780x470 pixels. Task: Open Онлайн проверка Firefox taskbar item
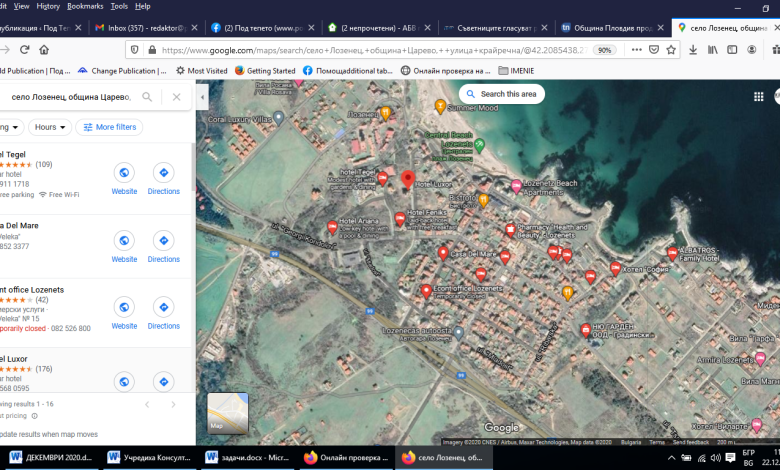point(347,458)
